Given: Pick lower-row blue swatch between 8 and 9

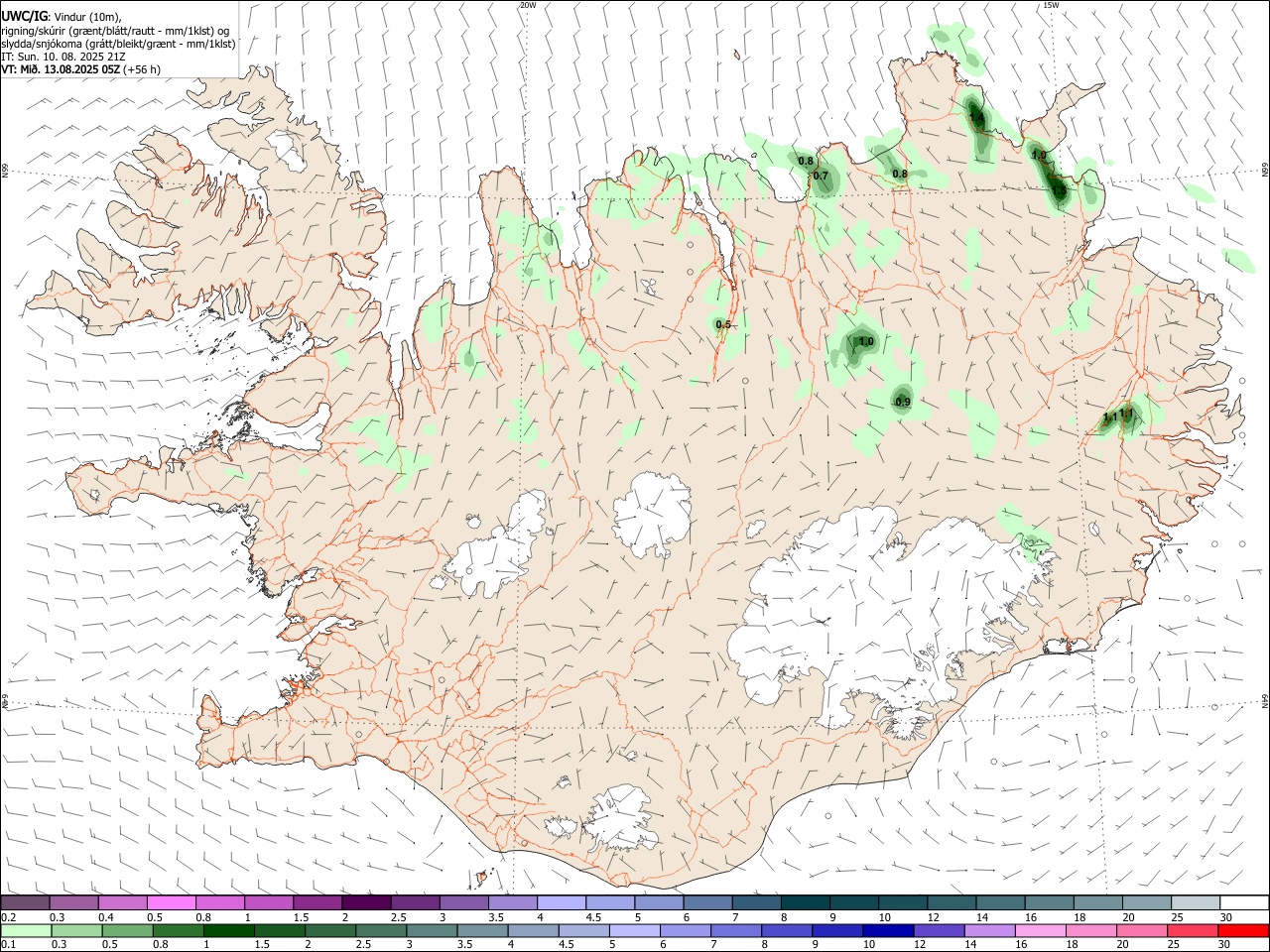Looking at the screenshot, I should point(787,930).
